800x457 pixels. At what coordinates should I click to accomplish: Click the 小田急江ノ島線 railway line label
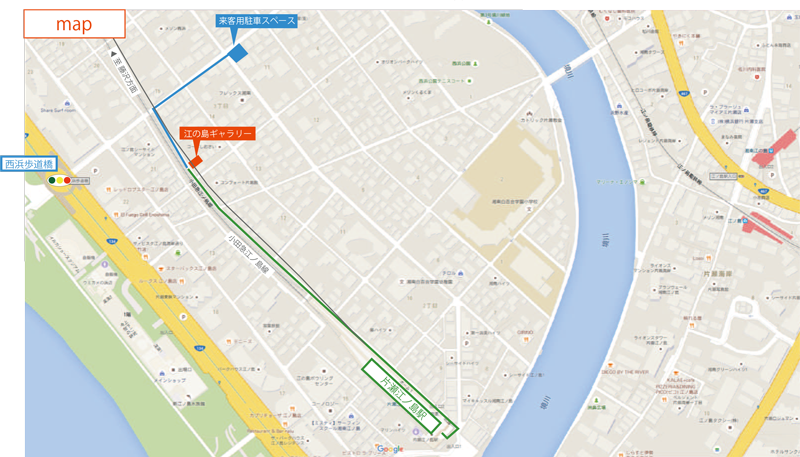pyautogui.click(x=248, y=255)
